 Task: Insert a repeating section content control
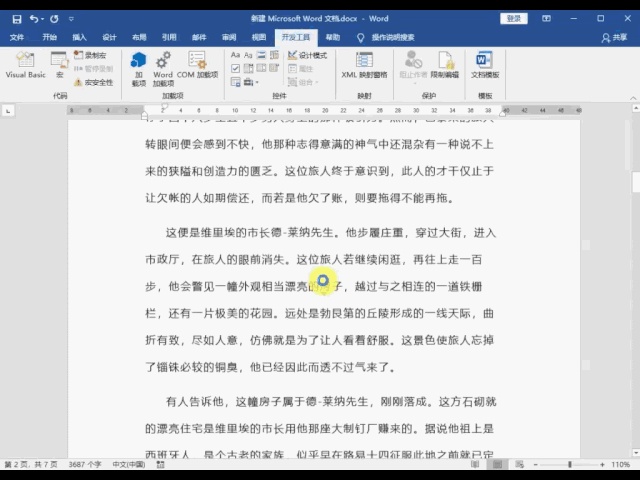click(x=235, y=82)
